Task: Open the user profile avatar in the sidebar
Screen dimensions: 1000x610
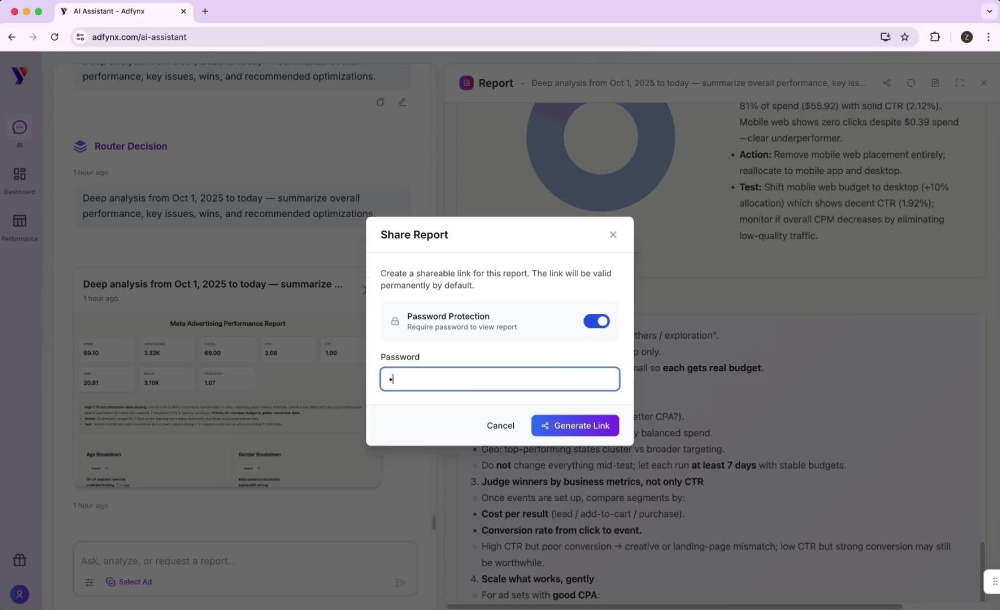Action: [20, 595]
